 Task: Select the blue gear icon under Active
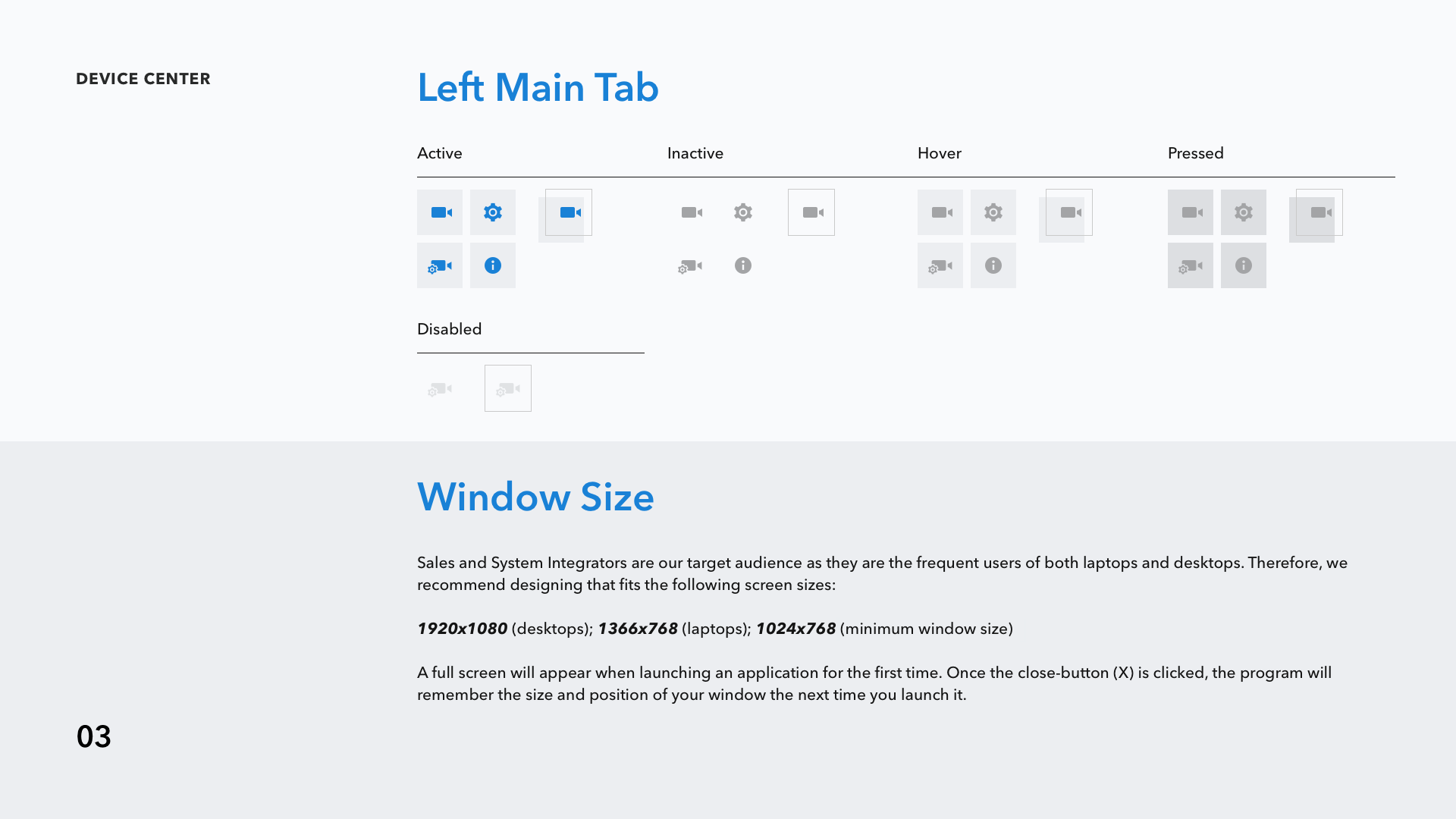click(x=493, y=212)
